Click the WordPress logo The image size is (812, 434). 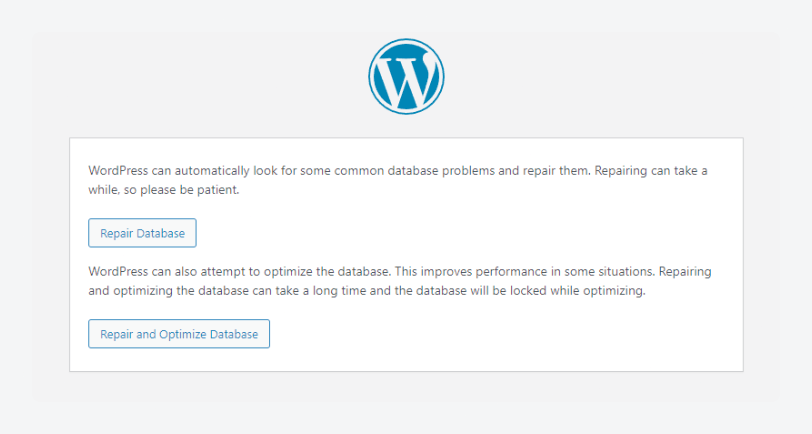[406, 76]
